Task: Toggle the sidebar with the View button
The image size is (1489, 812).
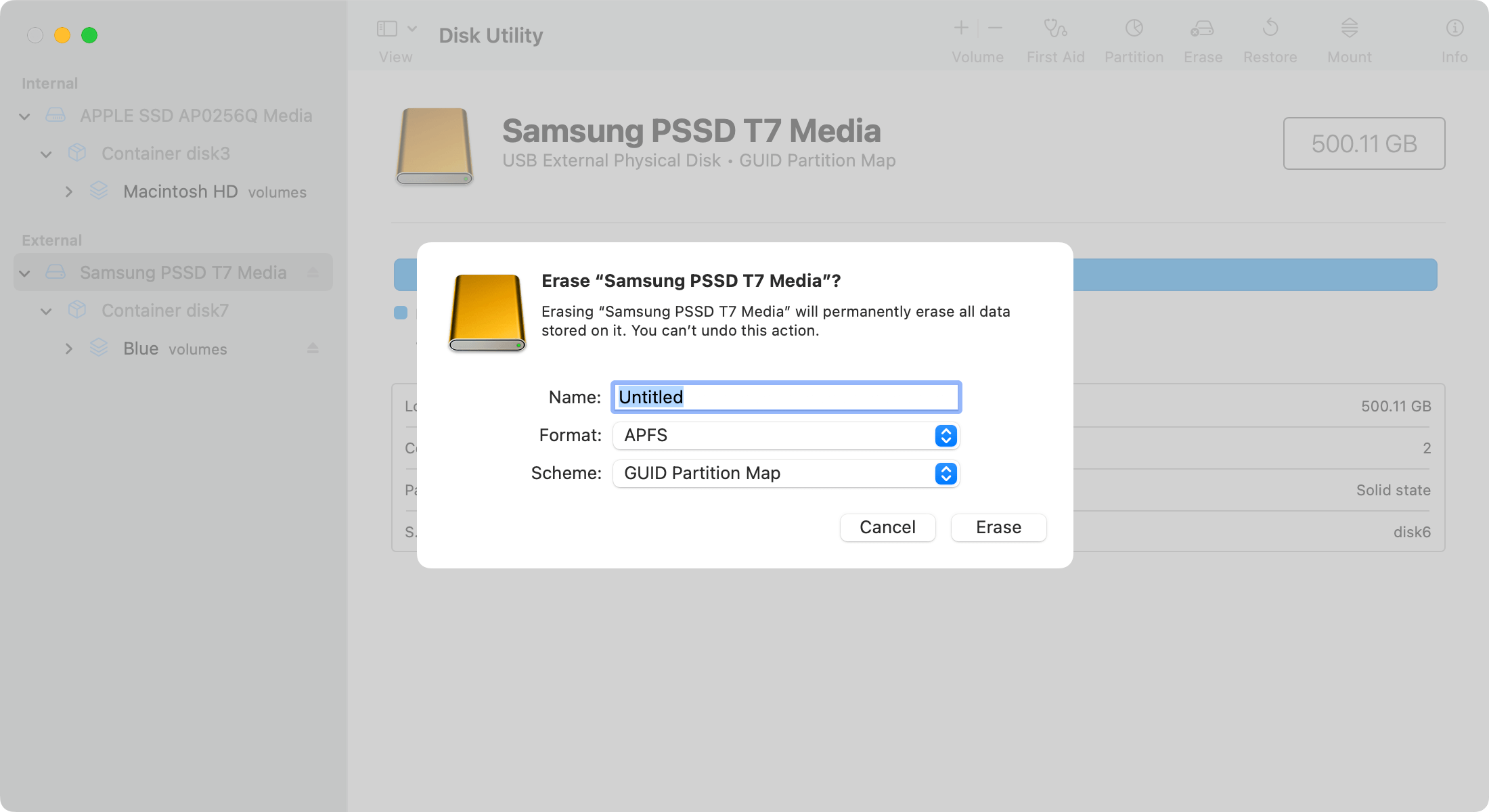Action: click(386, 28)
